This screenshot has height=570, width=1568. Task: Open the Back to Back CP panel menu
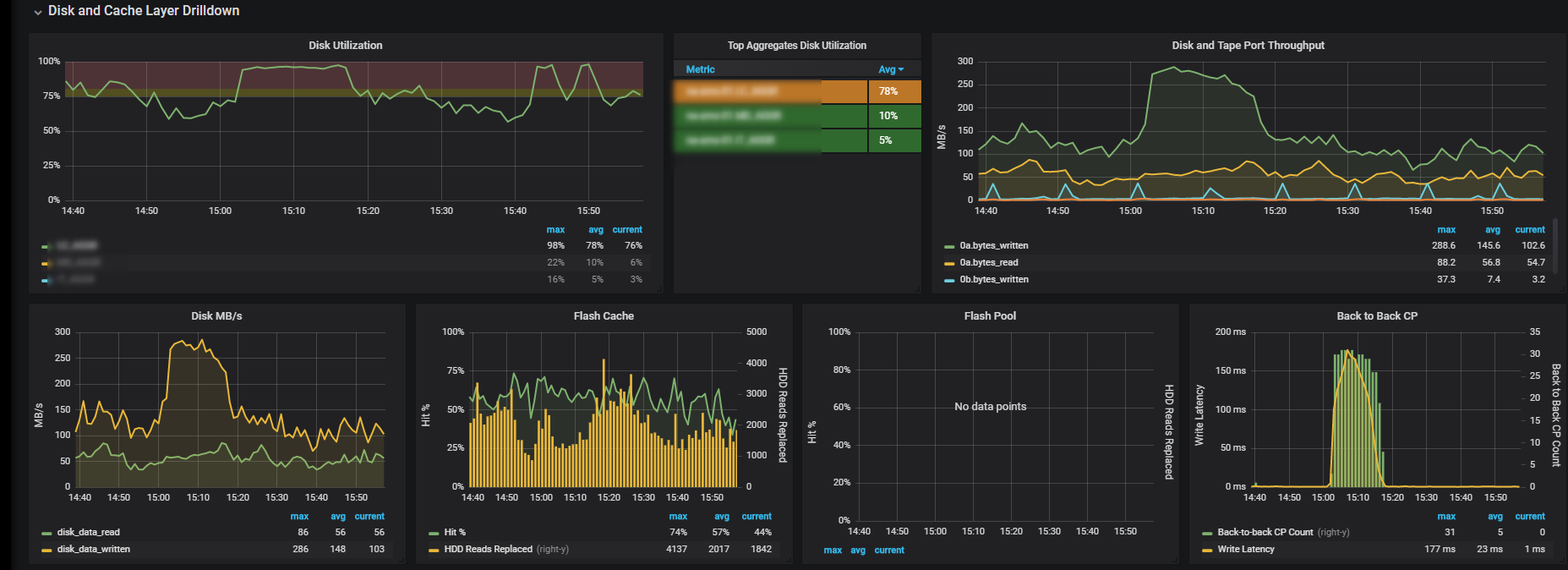pos(1376,316)
